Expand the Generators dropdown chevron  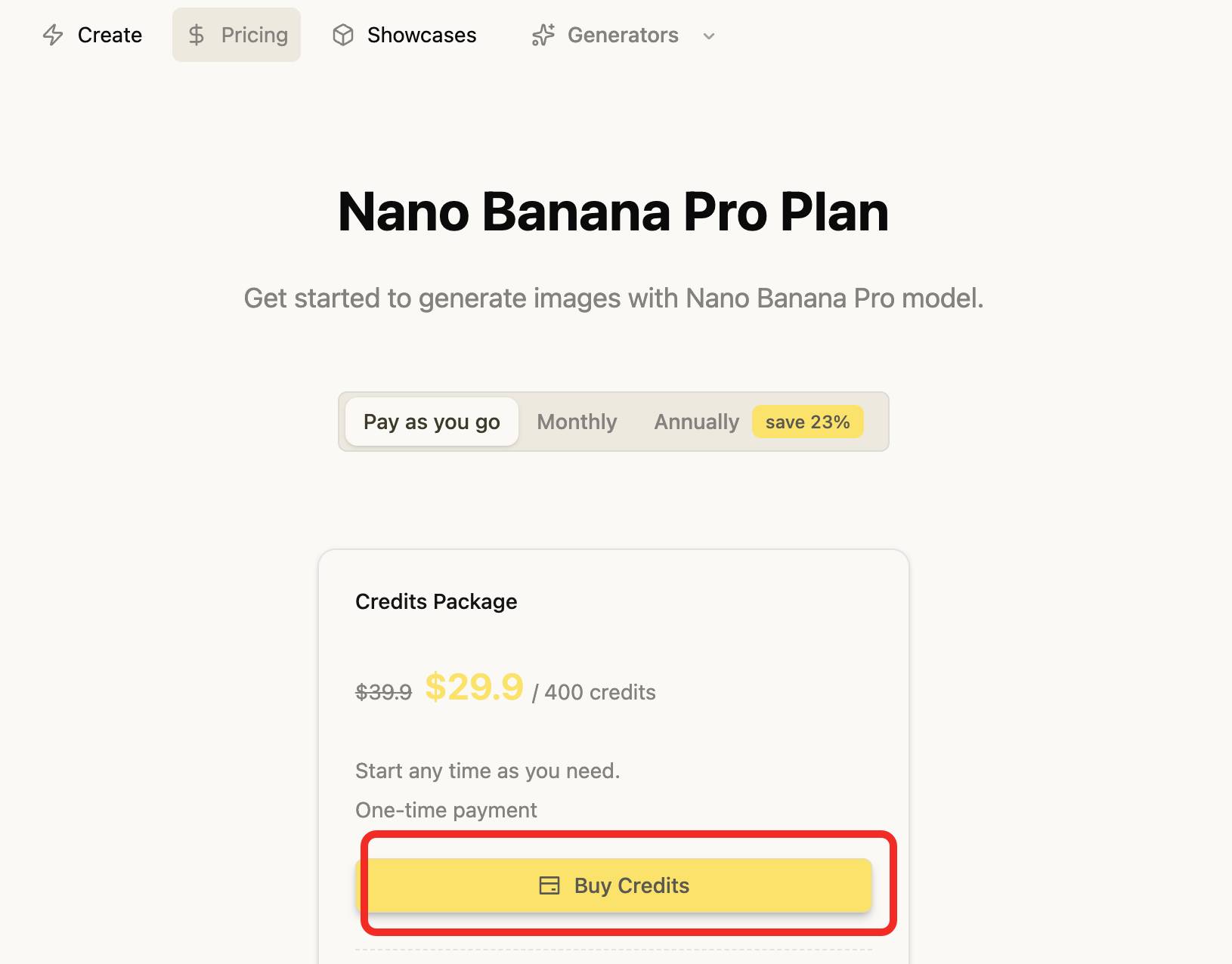709,36
